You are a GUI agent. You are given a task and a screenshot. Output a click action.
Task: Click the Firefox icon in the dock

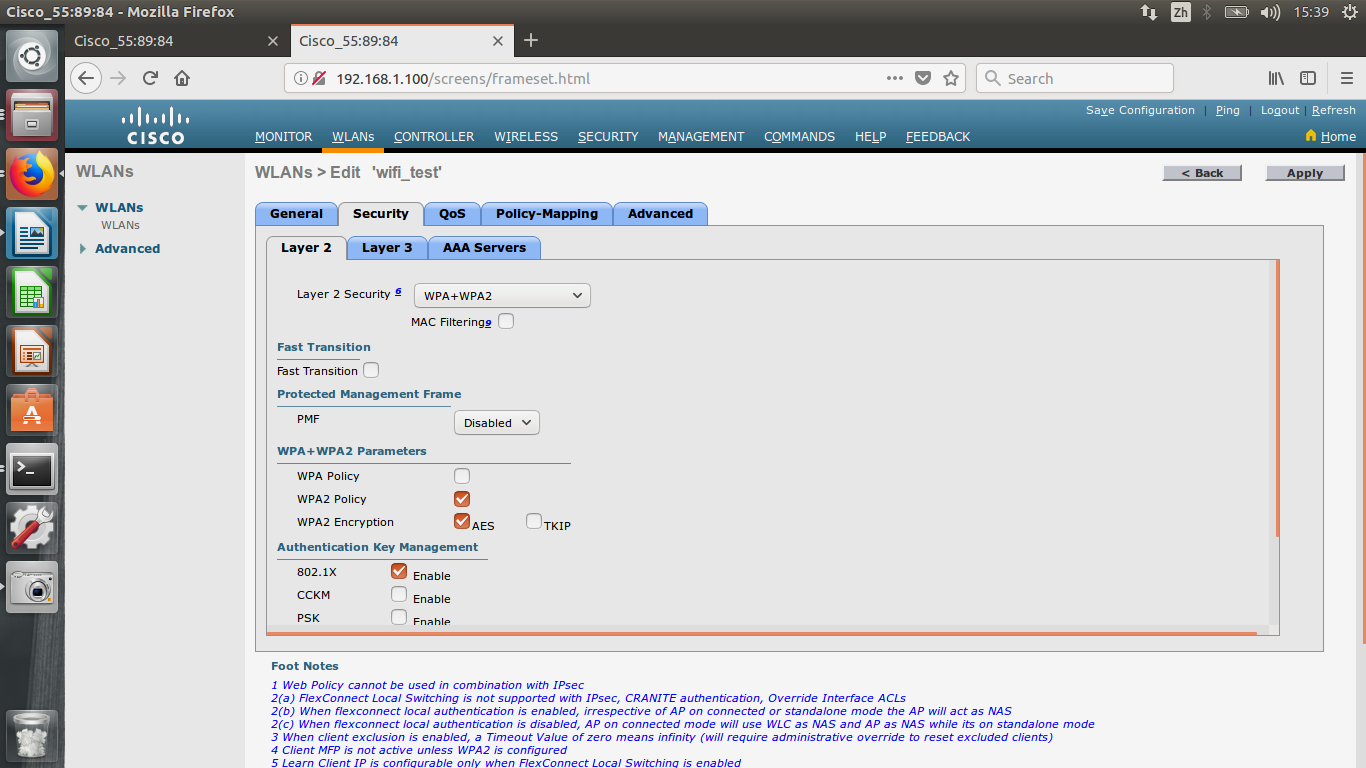pyautogui.click(x=32, y=175)
